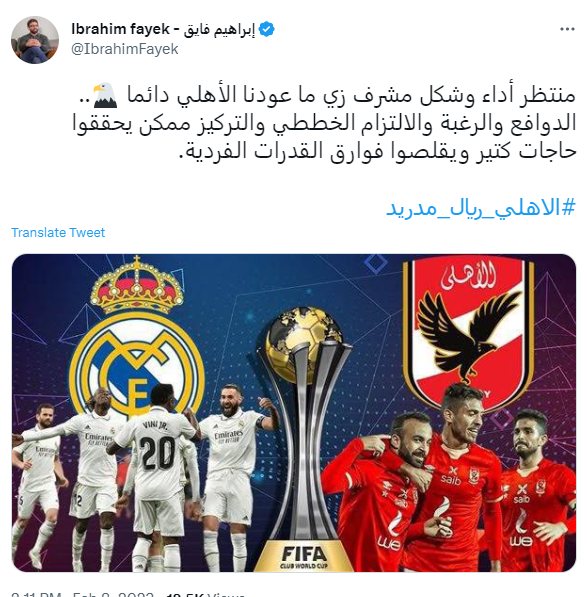Click the Real Madrid crest in the image

(x=136, y=337)
